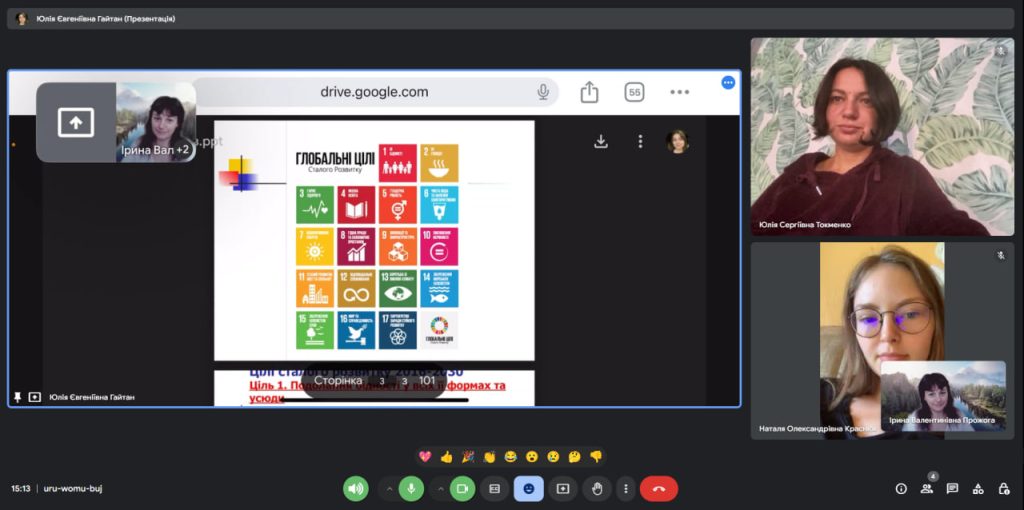Open host controls lock icon
Screen dimensions: 1024x510
pyautogui.click(x=1003, y=488)
